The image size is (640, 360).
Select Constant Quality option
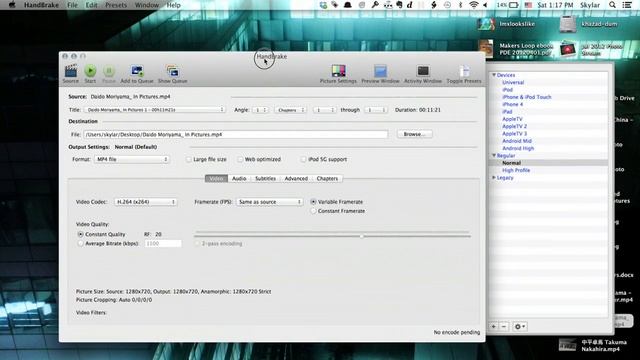tap(80, 234)
